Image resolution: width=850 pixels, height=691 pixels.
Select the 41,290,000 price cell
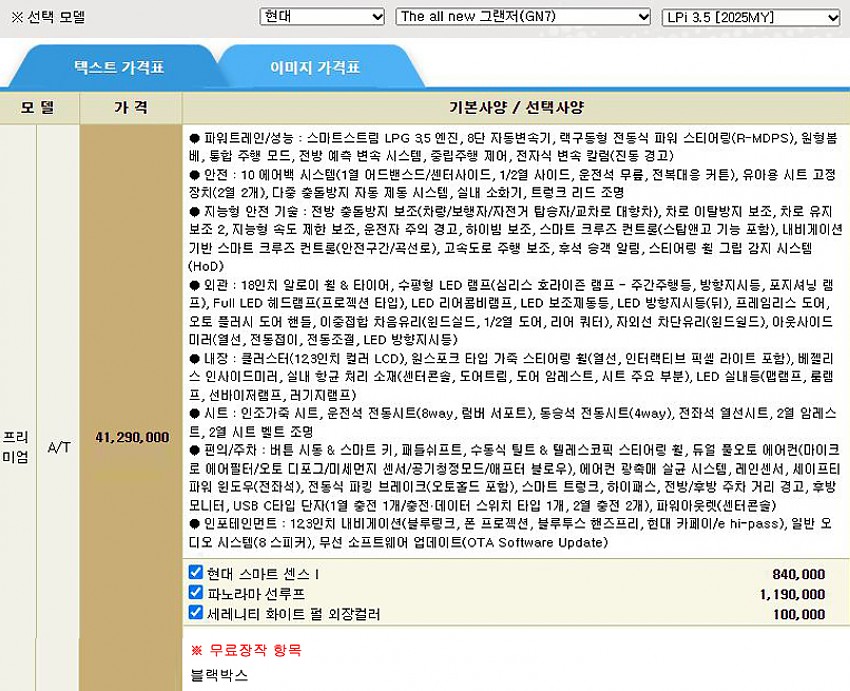tap(131, 437)
